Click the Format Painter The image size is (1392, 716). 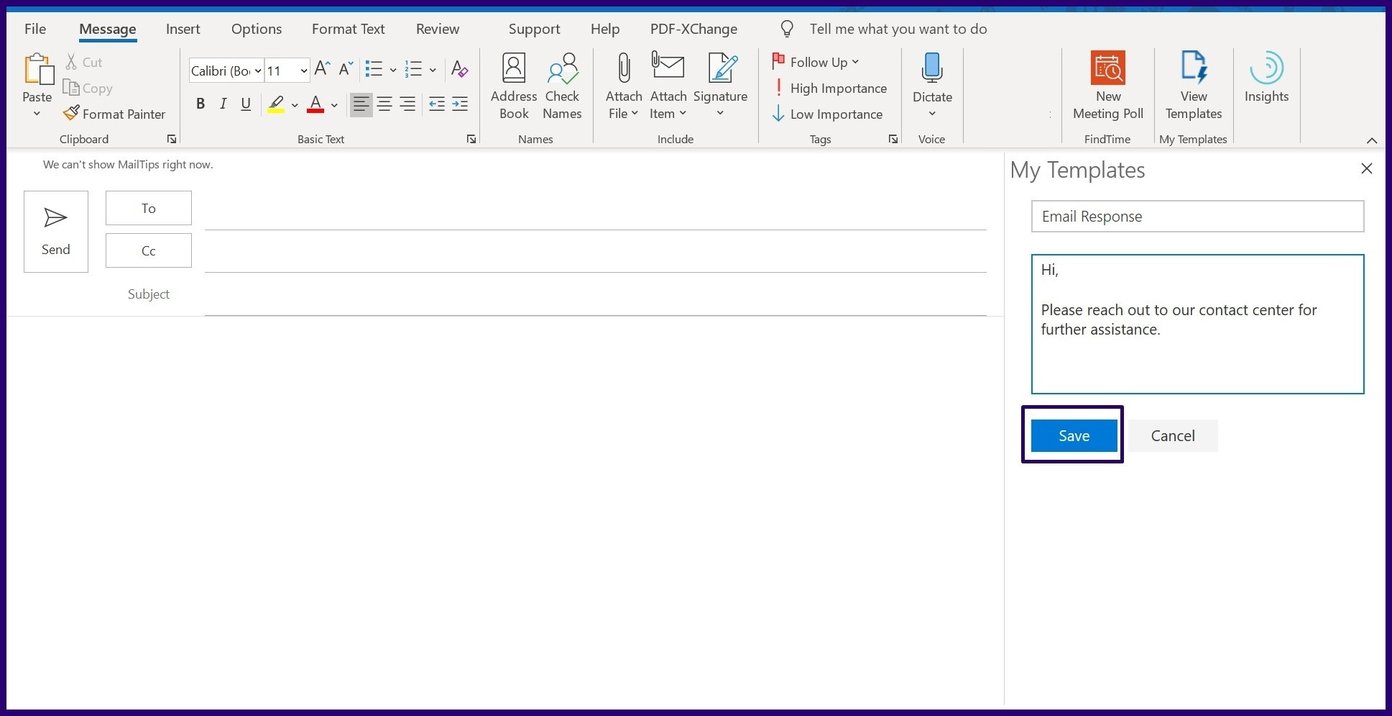(114, 113)
